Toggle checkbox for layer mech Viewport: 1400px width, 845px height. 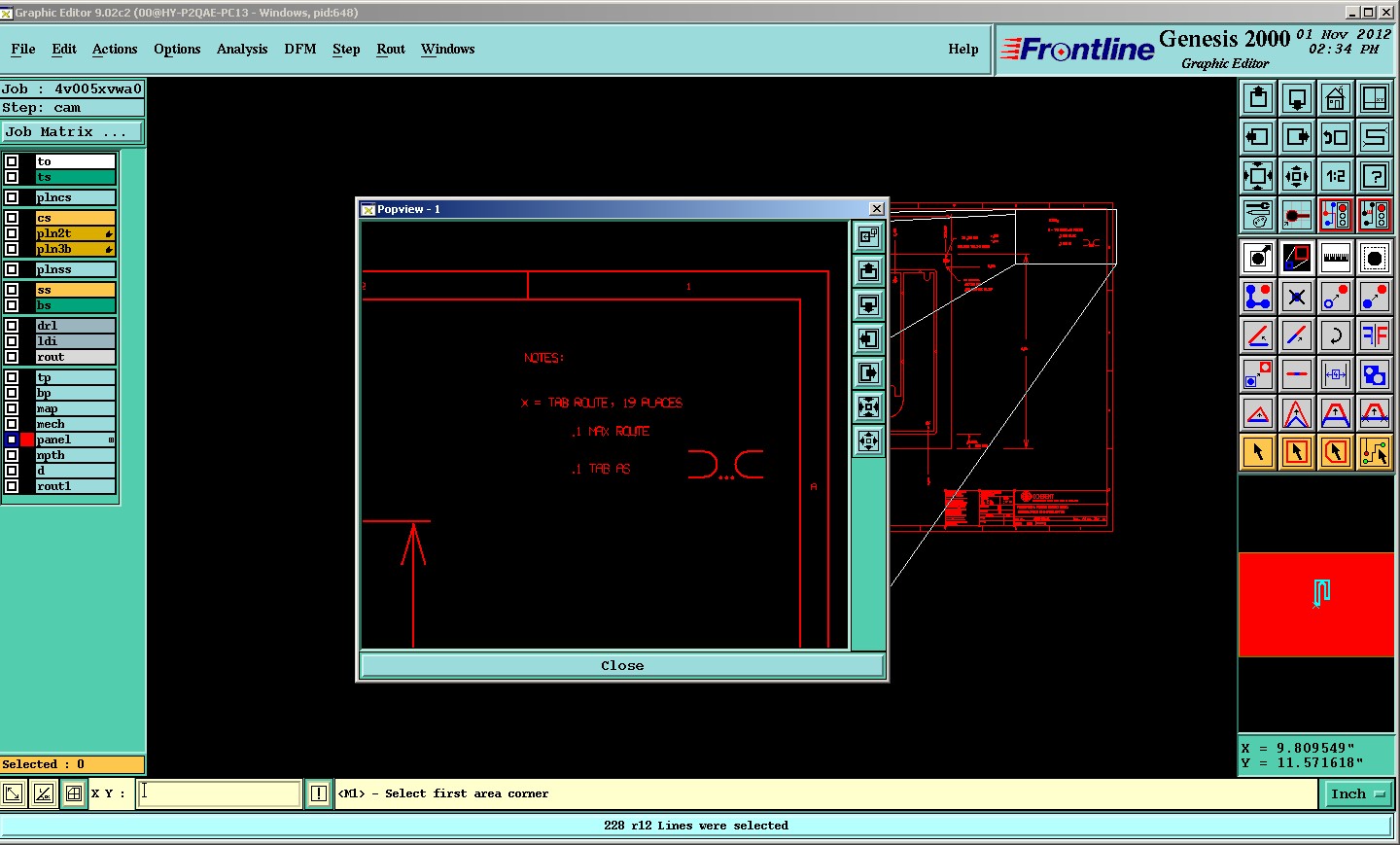pyautogui.click(x=12, y=424)
